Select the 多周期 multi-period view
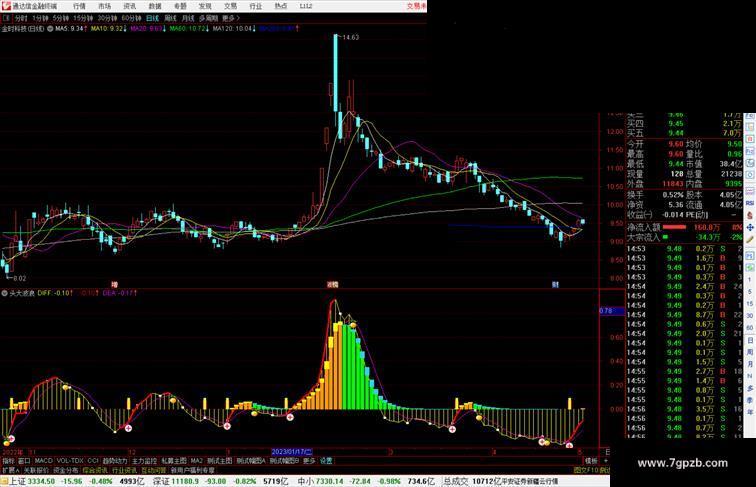 (x=208, y=18)
